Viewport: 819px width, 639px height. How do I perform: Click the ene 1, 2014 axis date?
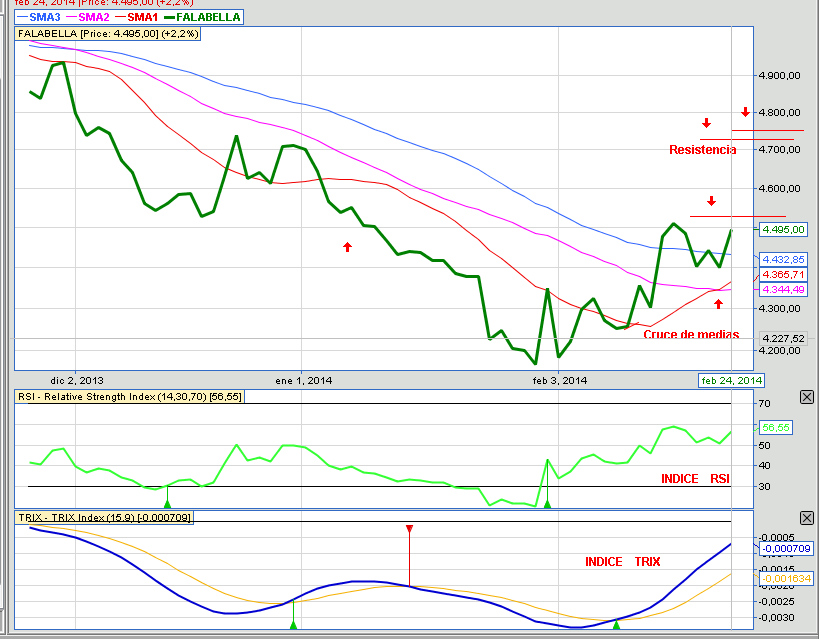coord(303,381)
